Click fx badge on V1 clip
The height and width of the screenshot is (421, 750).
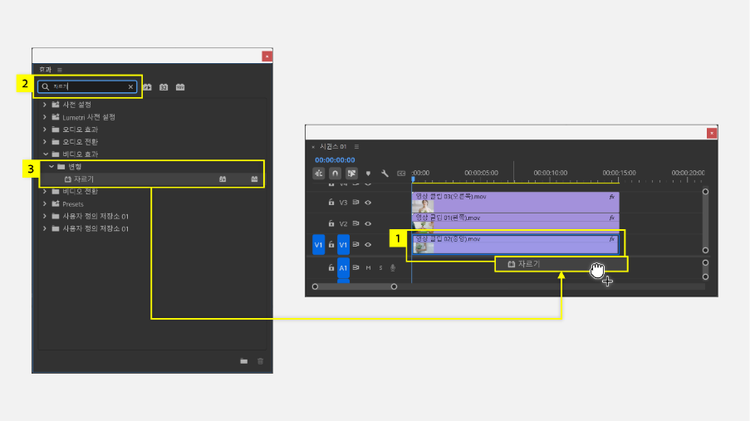coord(612,239)
